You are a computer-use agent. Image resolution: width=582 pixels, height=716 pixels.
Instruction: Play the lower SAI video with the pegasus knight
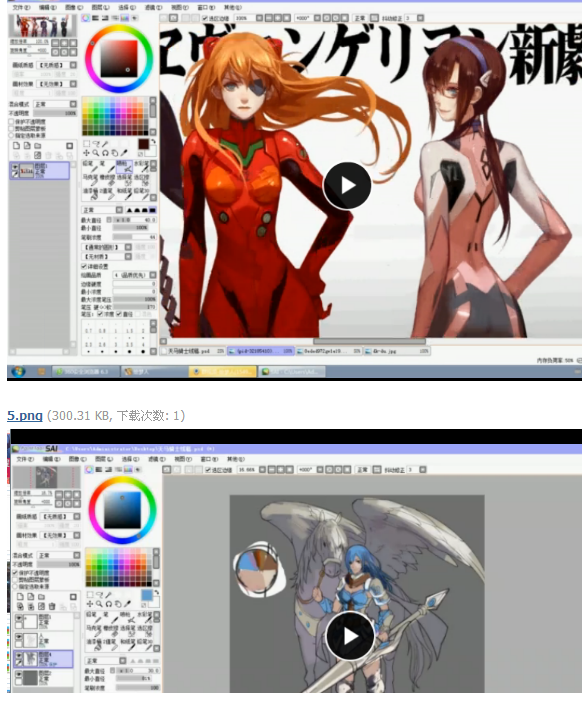(x=350, y=636)
